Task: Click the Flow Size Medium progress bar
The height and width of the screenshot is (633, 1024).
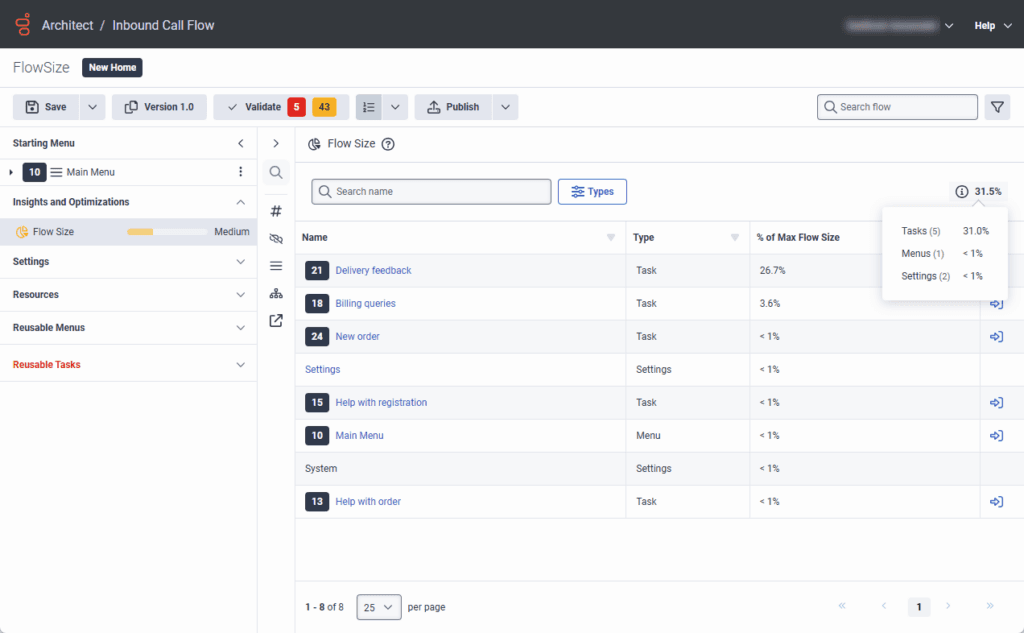Action: (165, 230)
